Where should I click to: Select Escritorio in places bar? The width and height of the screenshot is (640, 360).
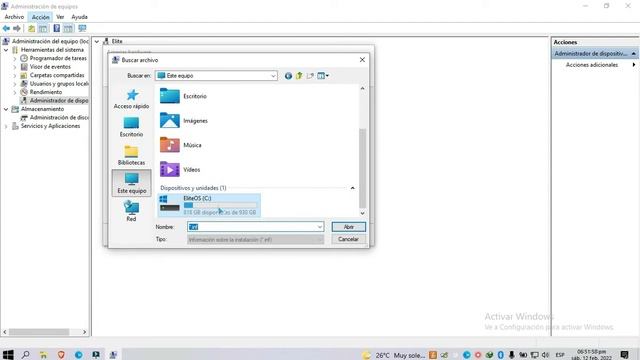131,127
